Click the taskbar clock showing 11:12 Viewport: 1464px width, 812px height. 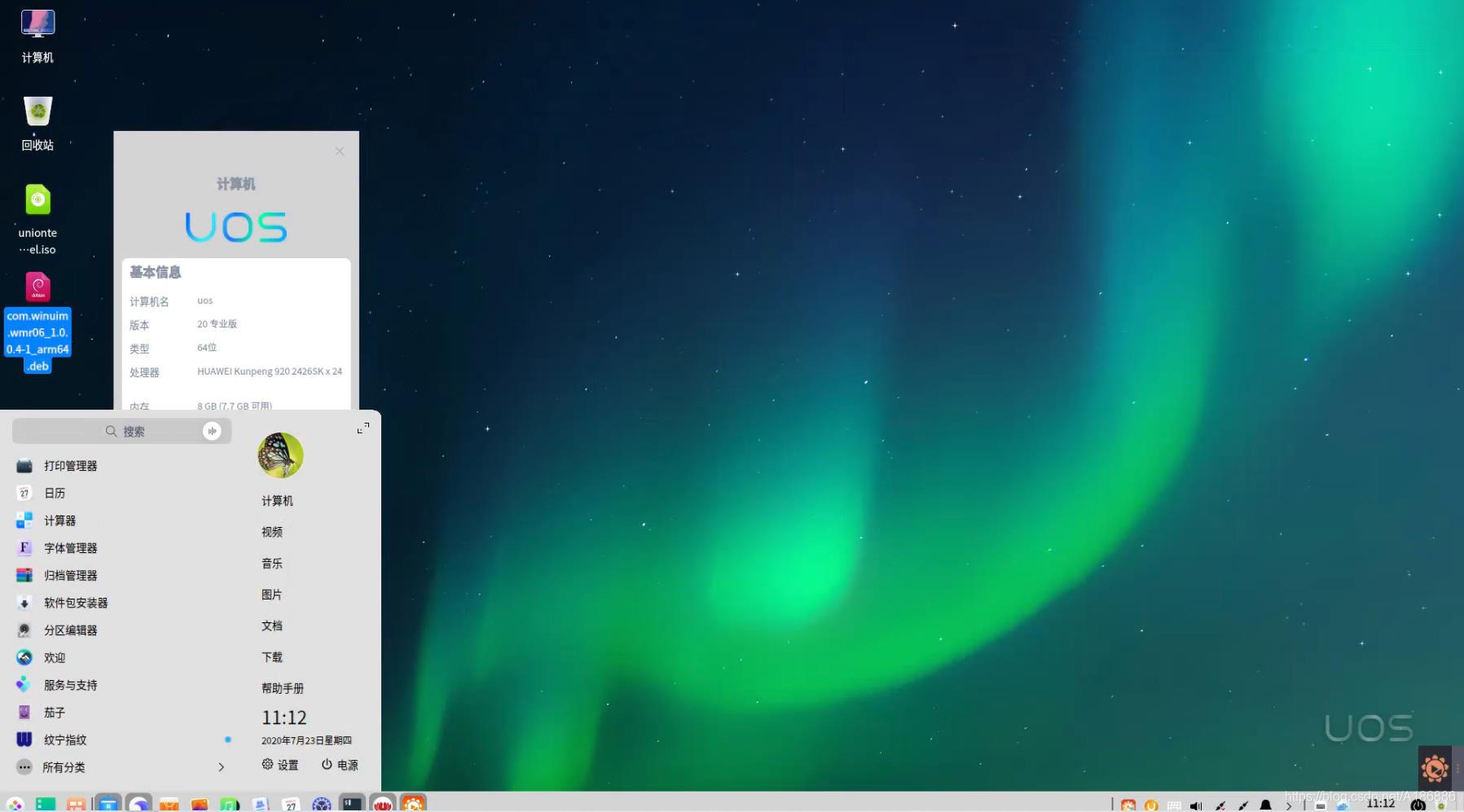[x=1381, y=804]
